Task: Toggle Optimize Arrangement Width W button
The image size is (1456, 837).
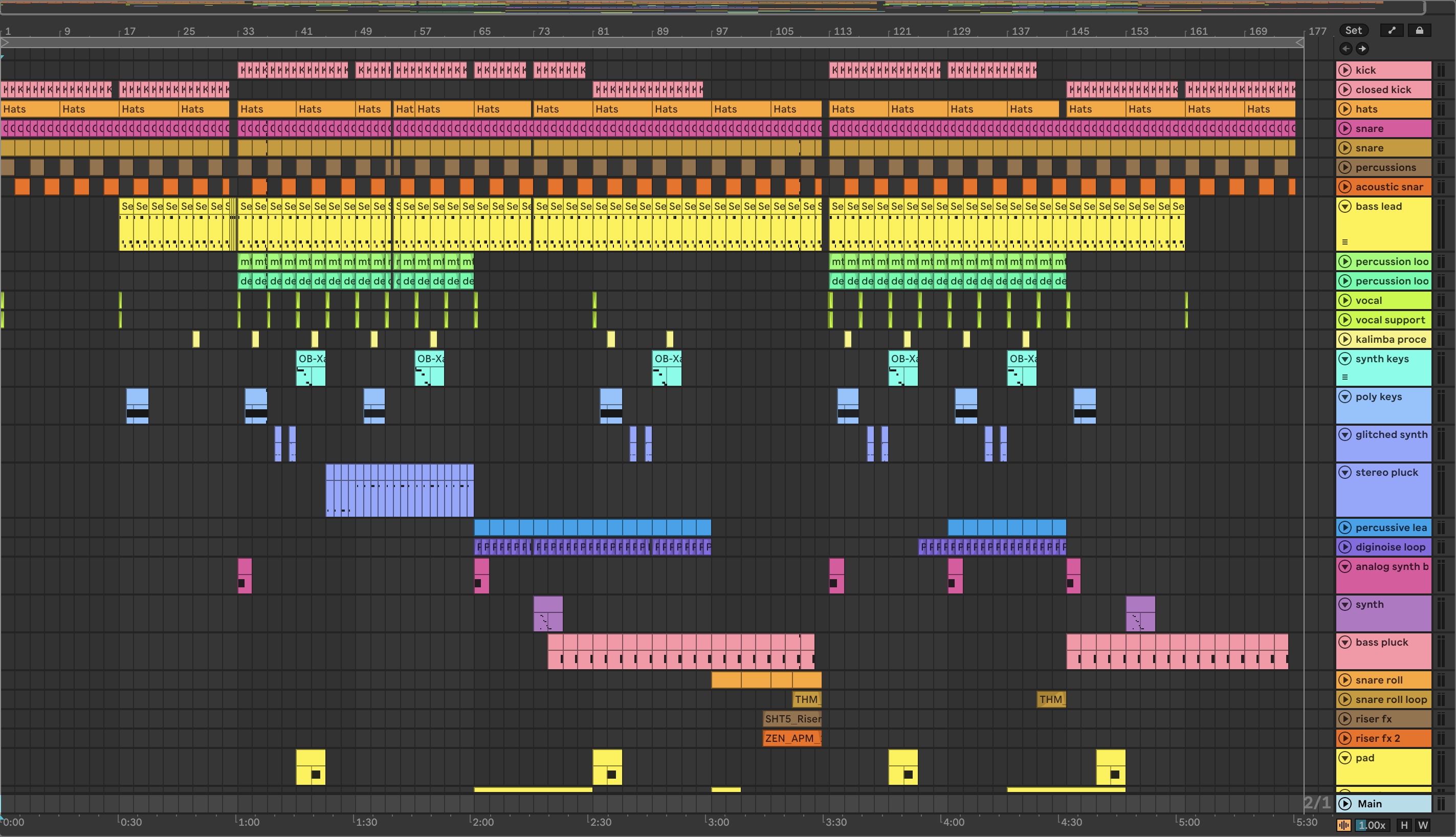Action: pos(1423,826)
